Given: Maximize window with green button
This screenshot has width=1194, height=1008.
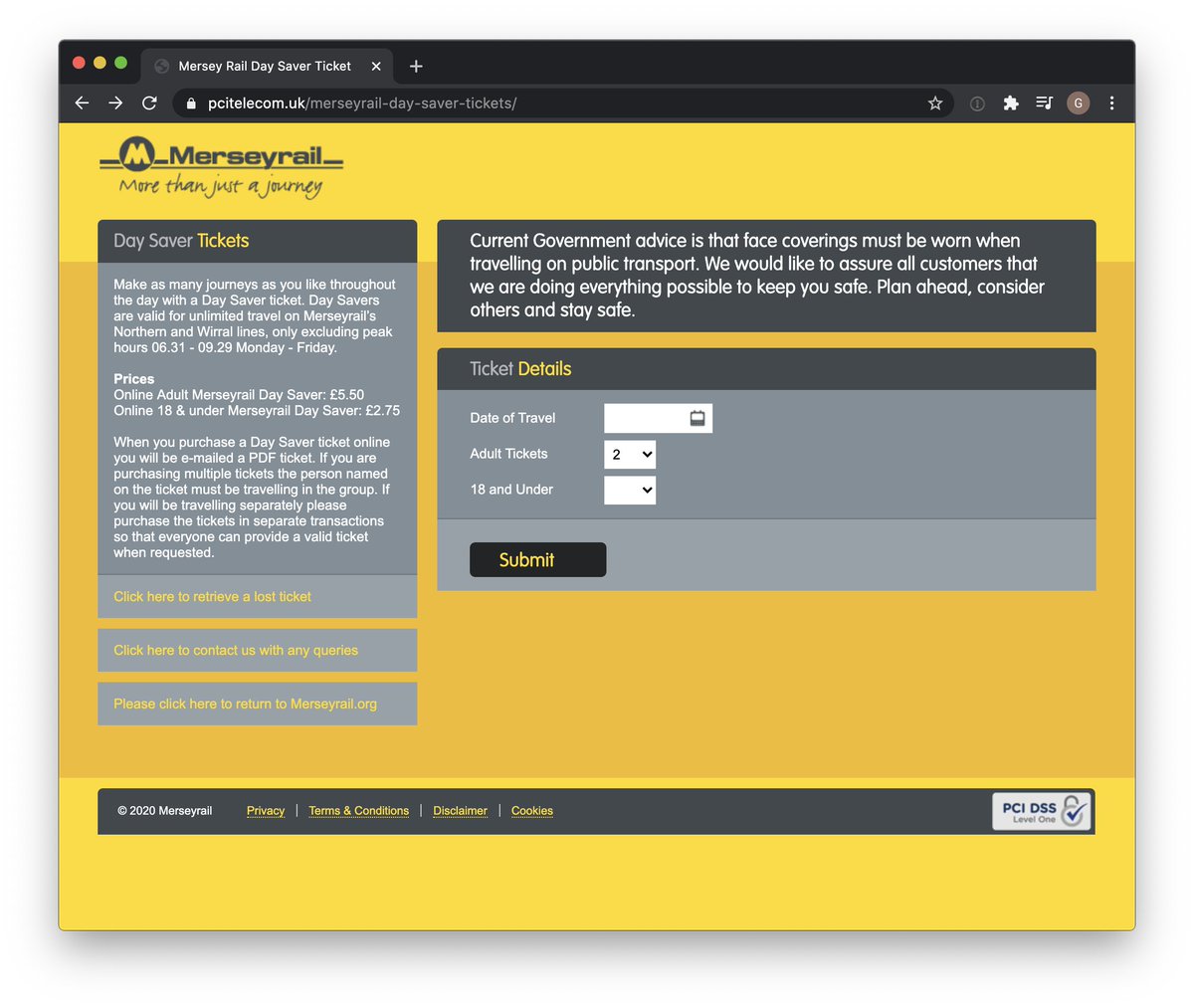Looking at the screenshot, I should 120,63.
